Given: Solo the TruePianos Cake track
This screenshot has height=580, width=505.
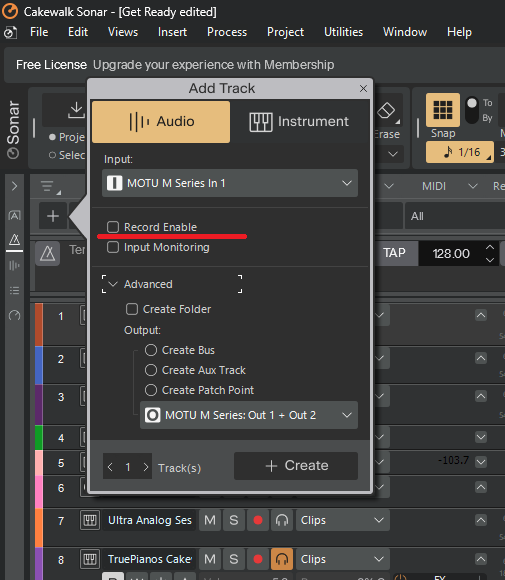Looking at the screenshot, I should click(234, 559).
